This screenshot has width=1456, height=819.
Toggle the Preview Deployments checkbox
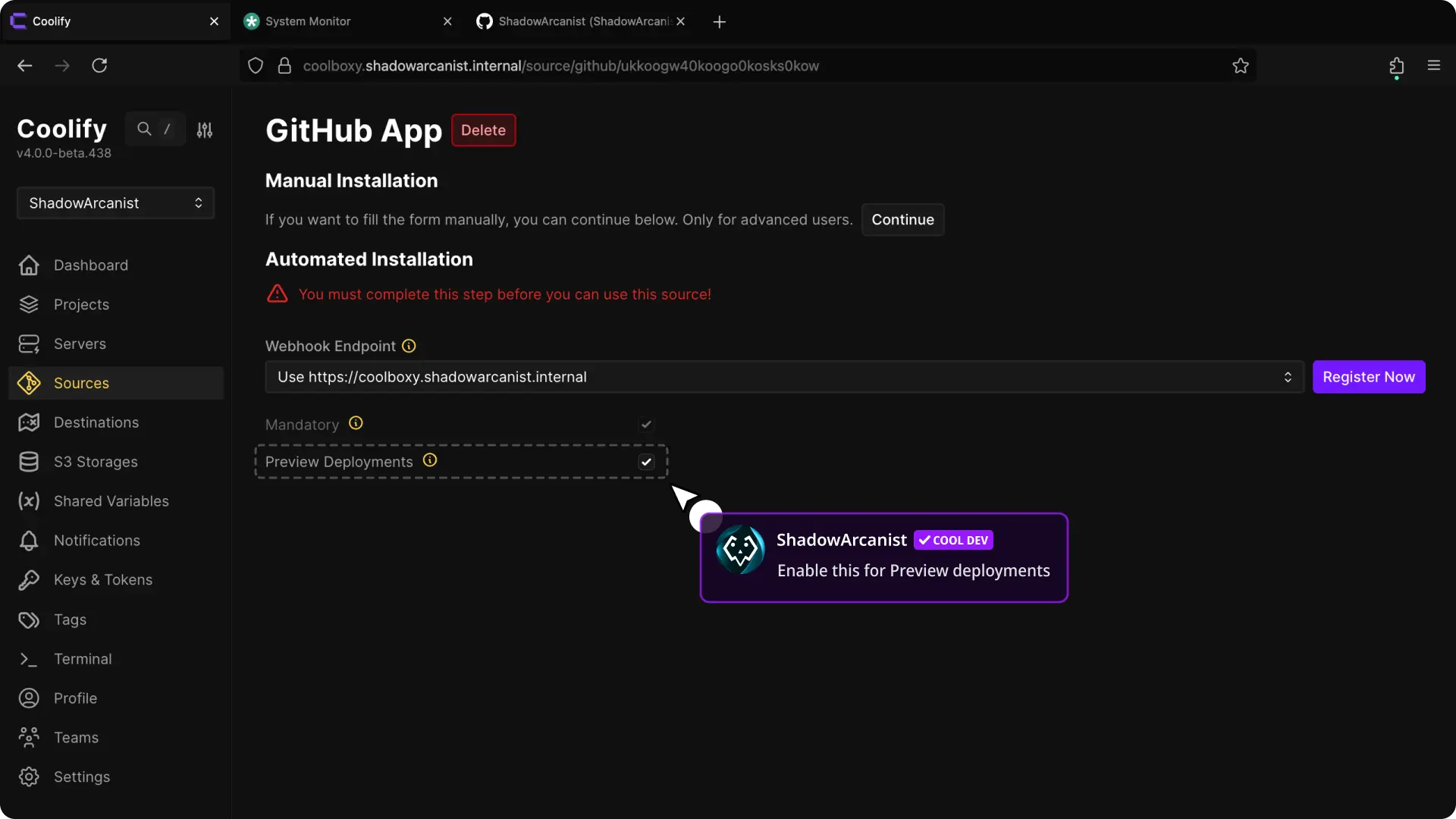tap(646, 462)
